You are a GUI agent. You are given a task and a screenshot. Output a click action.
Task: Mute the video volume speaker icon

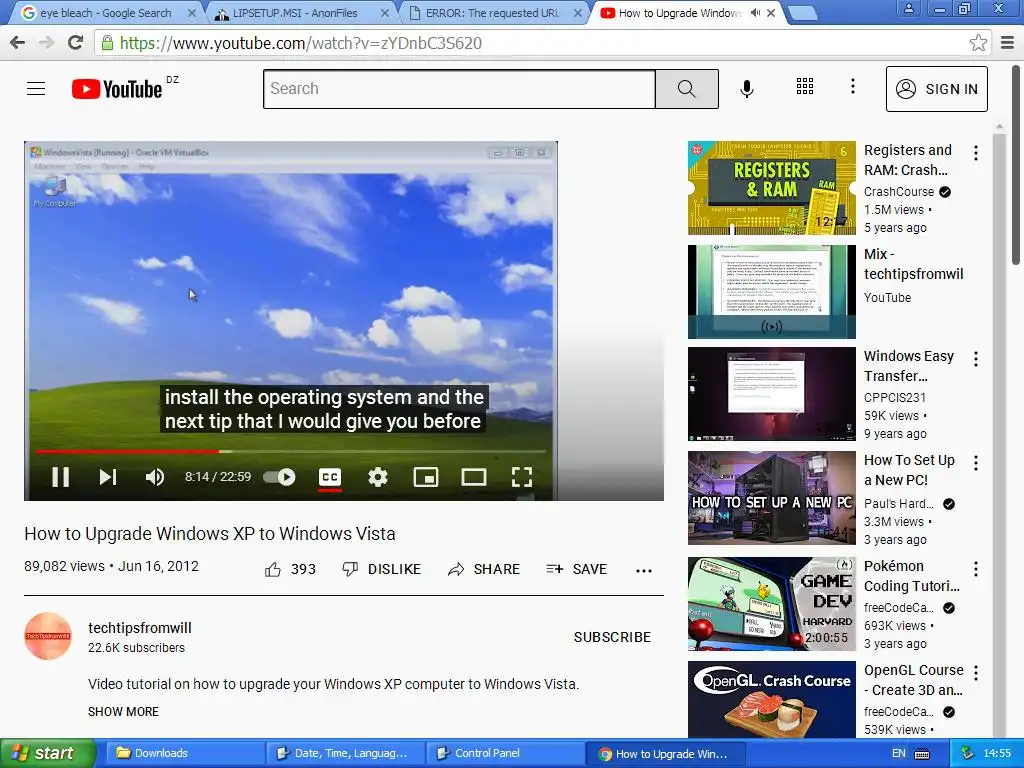coord(155,477)
